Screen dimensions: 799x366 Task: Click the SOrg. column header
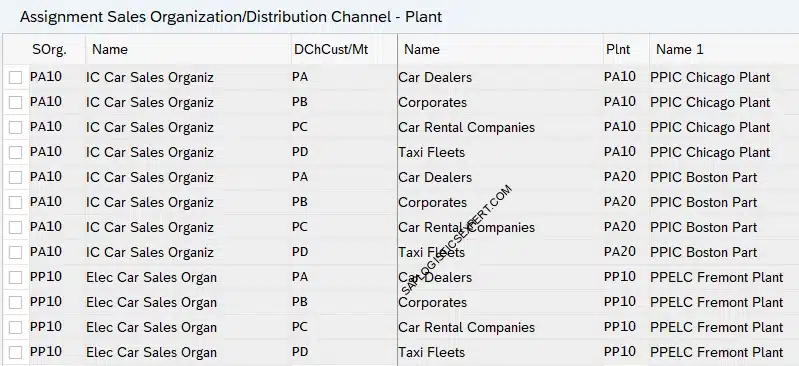(x=49, y=49)
